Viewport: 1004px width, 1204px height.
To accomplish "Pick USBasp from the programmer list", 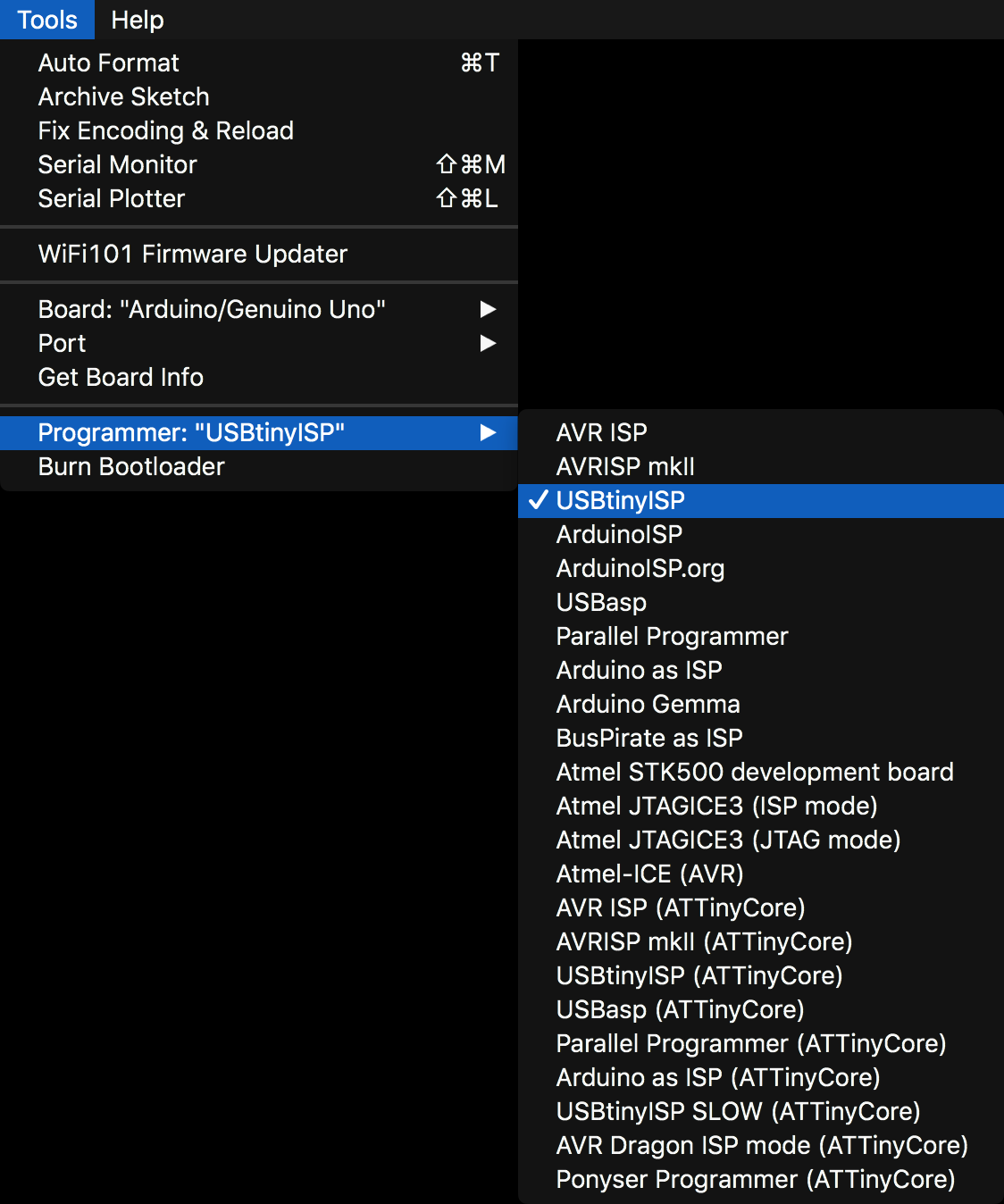I will click(601, 602).
